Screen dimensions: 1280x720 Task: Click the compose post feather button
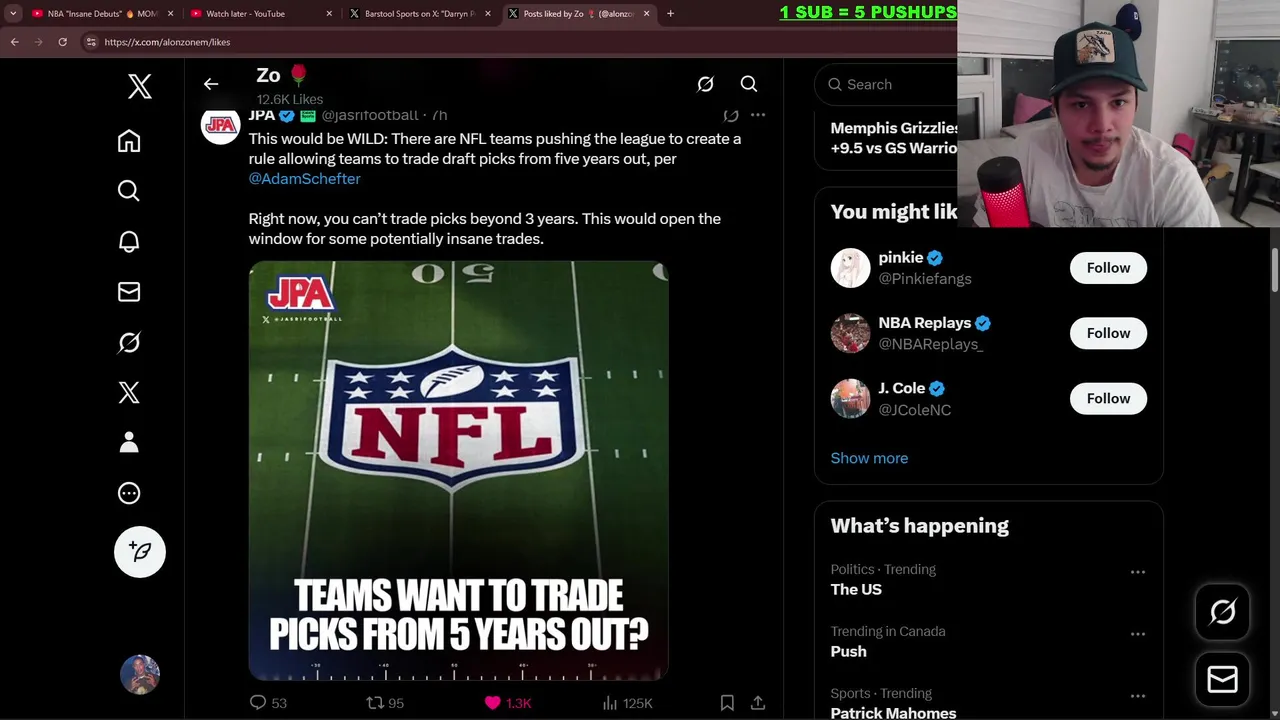[x=140, y=551]
